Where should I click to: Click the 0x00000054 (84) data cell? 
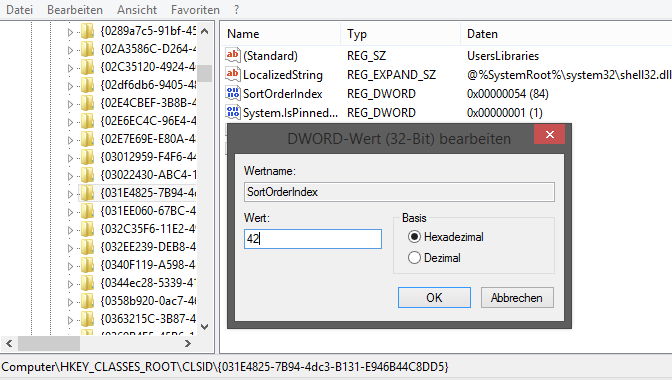(x=507, y=93)
